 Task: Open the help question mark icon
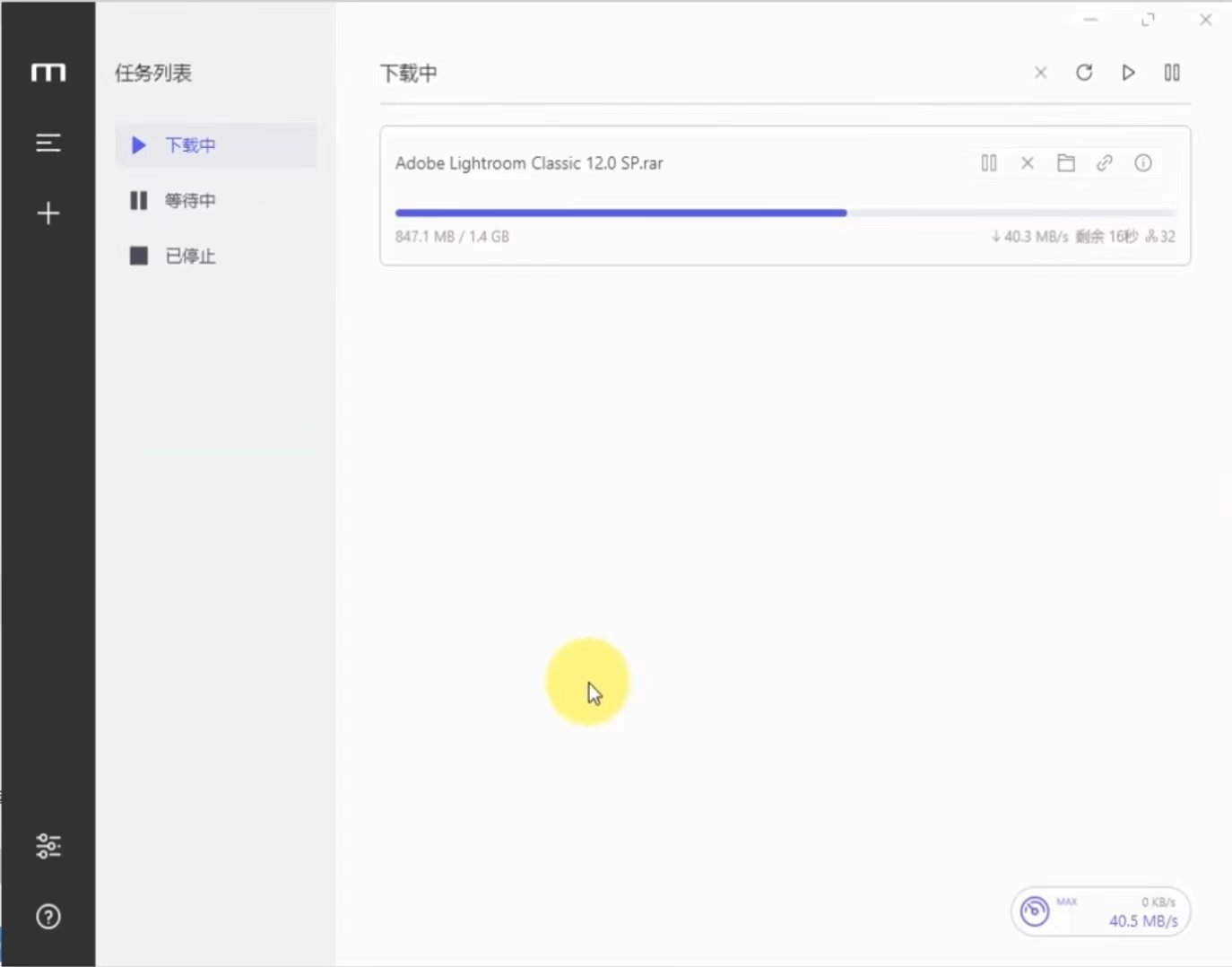click(x=48, y=917)
